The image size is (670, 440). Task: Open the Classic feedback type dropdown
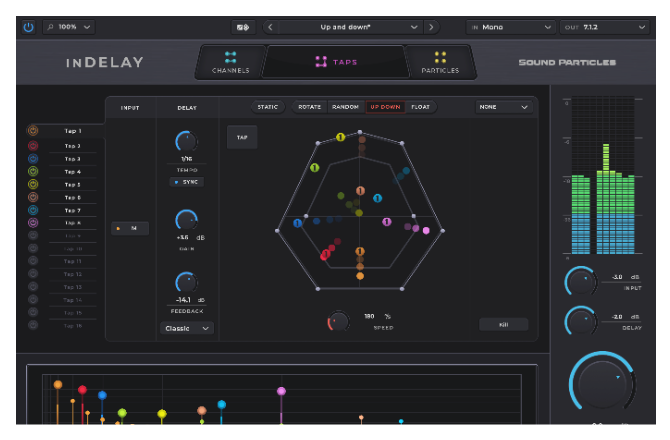pos(187,328)
